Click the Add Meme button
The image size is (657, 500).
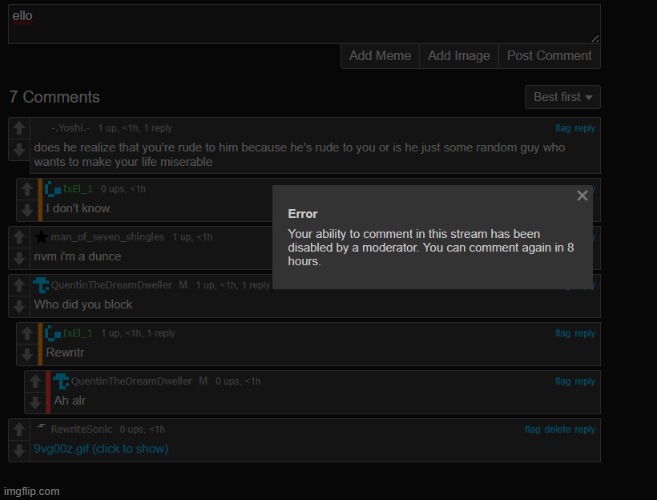pyautogui.click(x=379, y=56)
